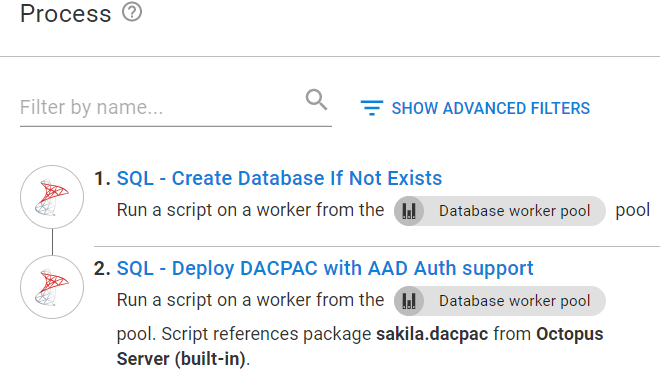Open SQL - Create Database If Not Exists
Viewport: 660px width, 382px height.
click(279, 178)
